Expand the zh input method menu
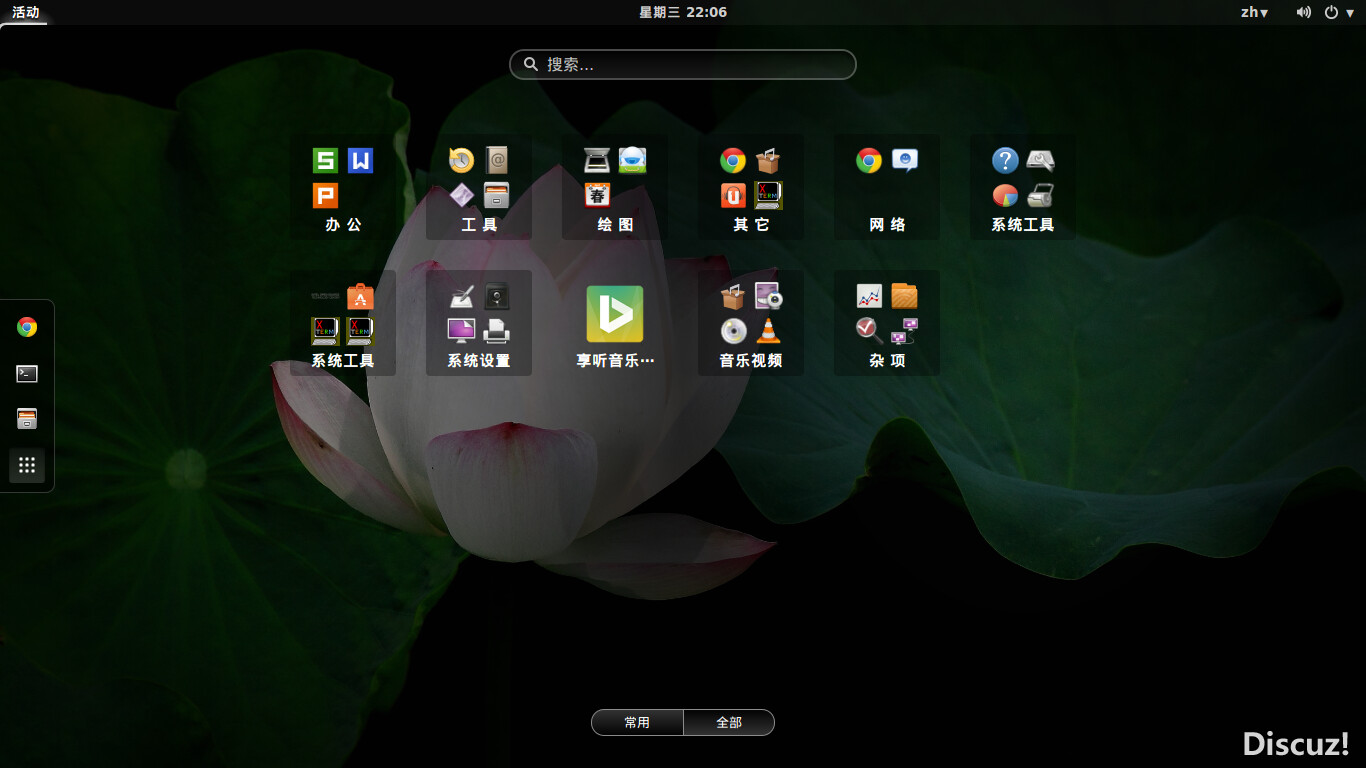 click(1254, 12)
